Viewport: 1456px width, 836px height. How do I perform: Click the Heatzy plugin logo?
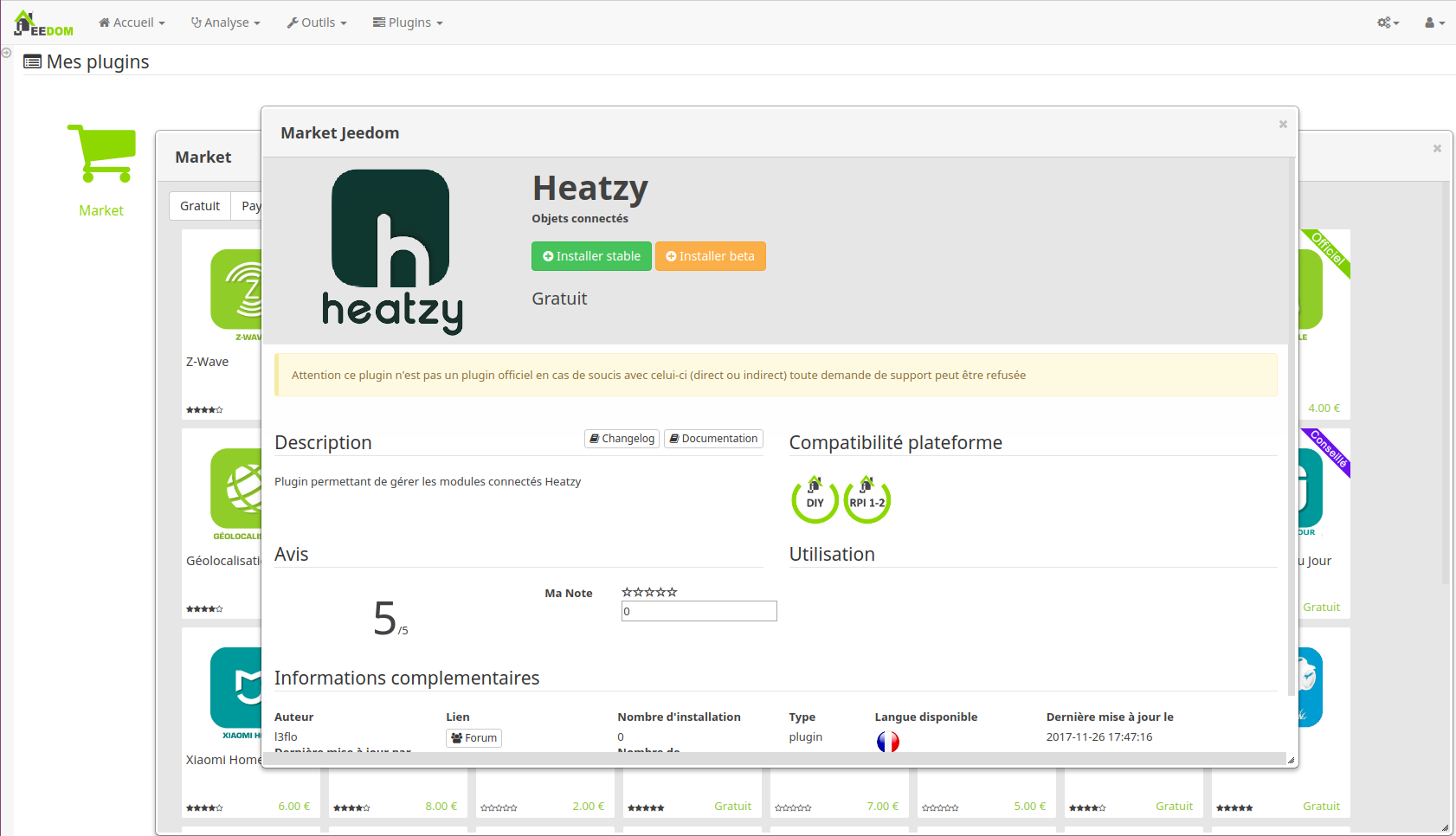tap(392, 252)
